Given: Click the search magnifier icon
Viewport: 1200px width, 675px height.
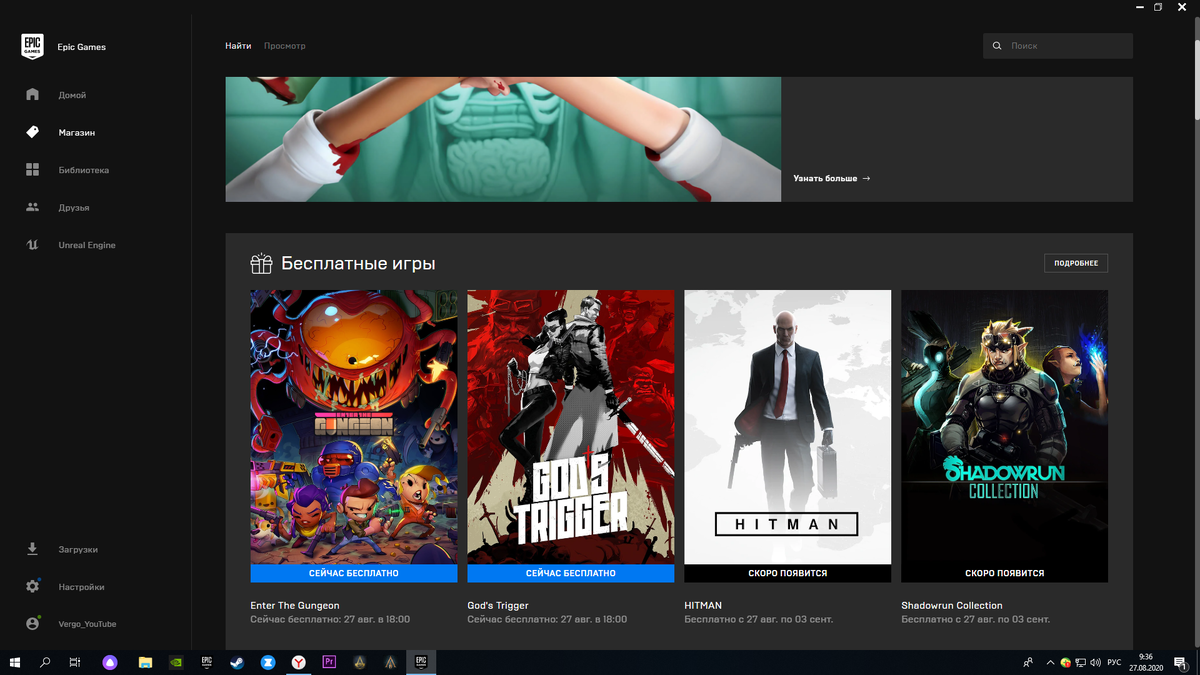Looking at the screenshot, I should pyautogui.click(x=997, y=46).
